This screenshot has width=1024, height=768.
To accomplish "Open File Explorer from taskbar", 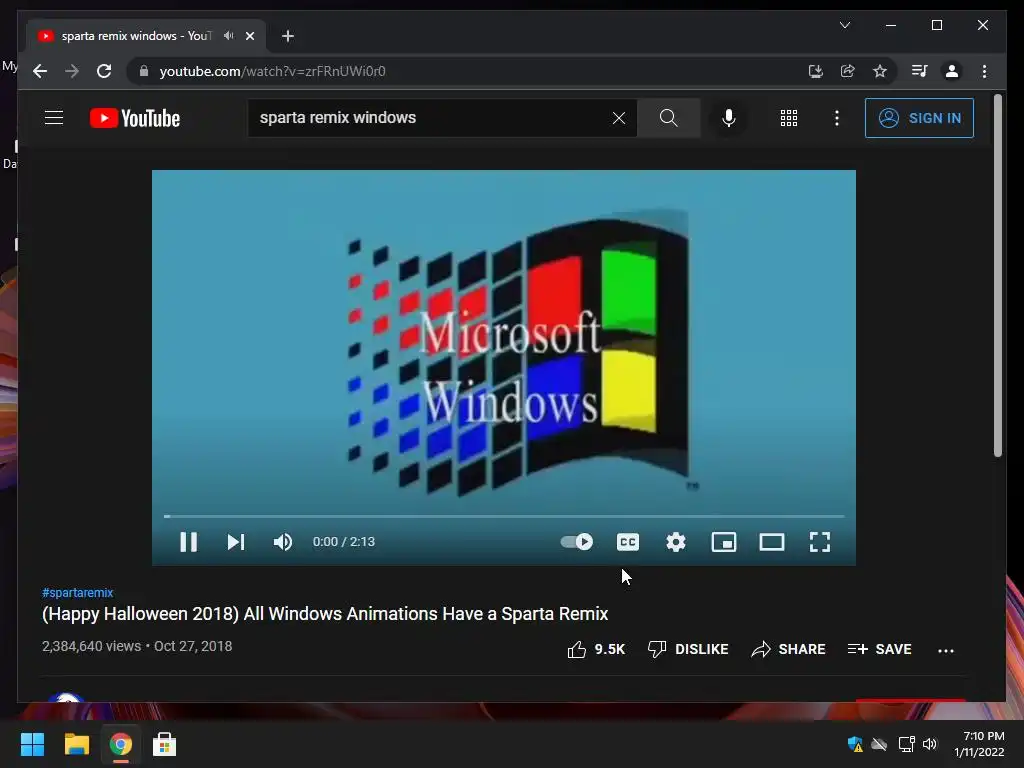I will pyautogui.click(x=76, y=744).
